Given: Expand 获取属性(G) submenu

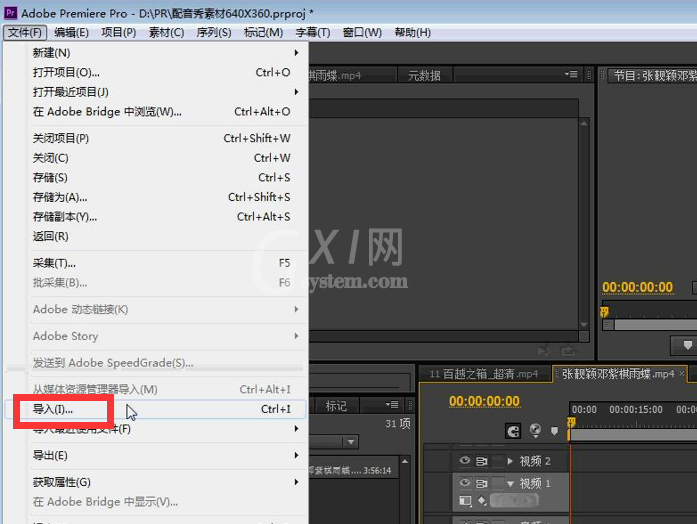Looking at the screenshot, I should coord(296,482).
